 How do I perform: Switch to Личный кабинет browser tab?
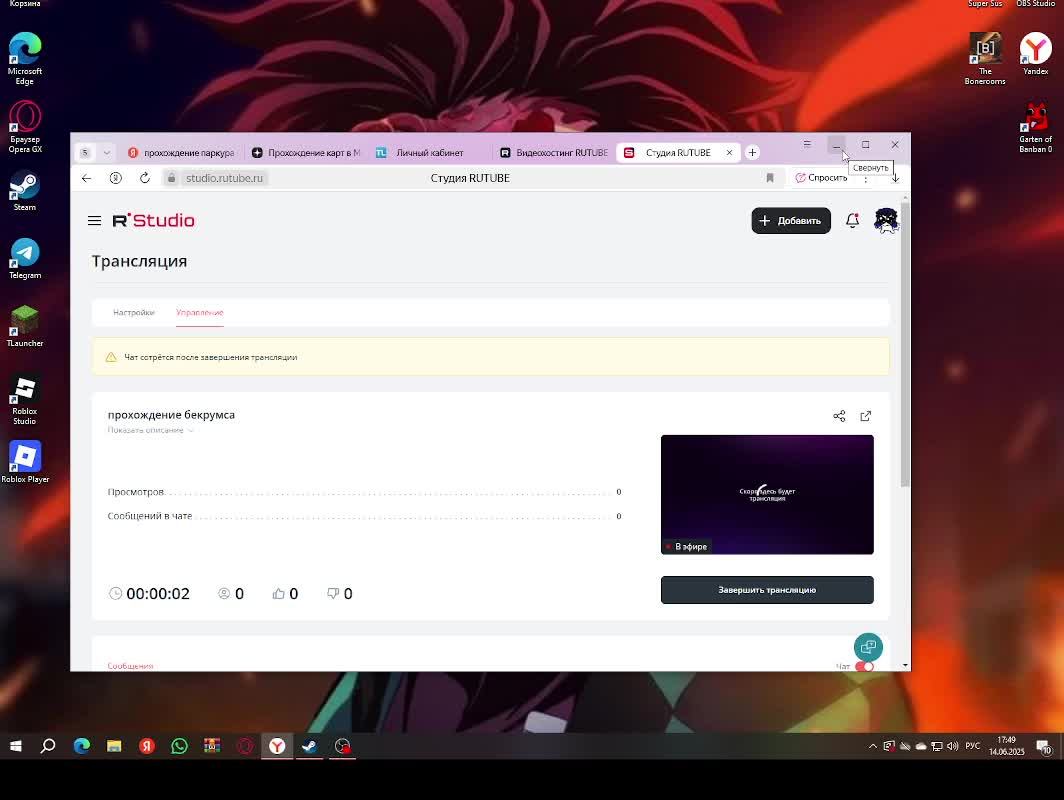pos(430,153)
